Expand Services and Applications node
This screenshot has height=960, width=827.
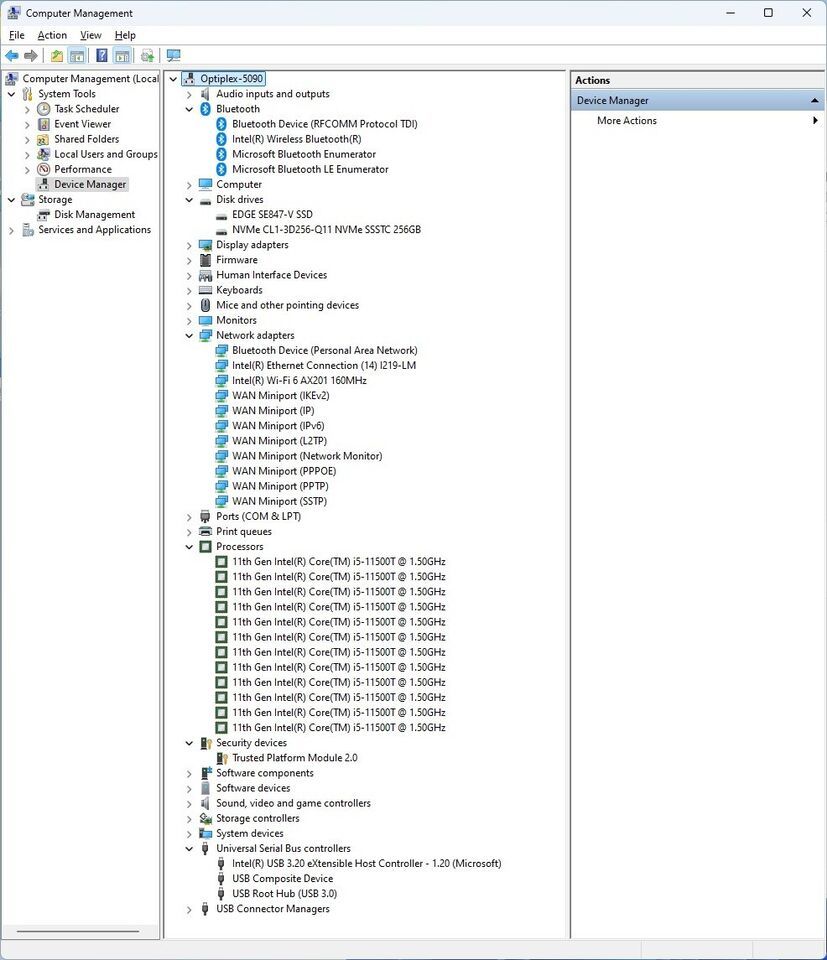click(12, 230)
